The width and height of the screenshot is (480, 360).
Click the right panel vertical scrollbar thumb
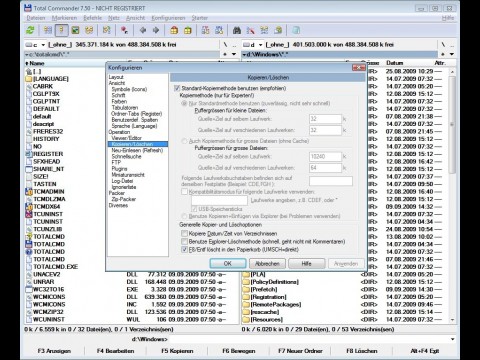coord(452,125)
